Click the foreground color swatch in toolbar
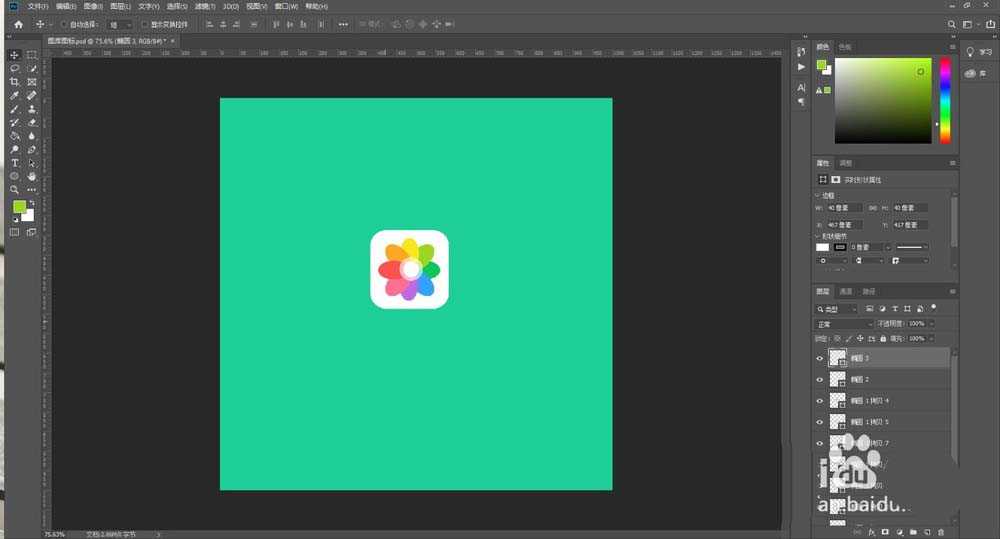This screenshot has height=539, width=1000. 19,206
